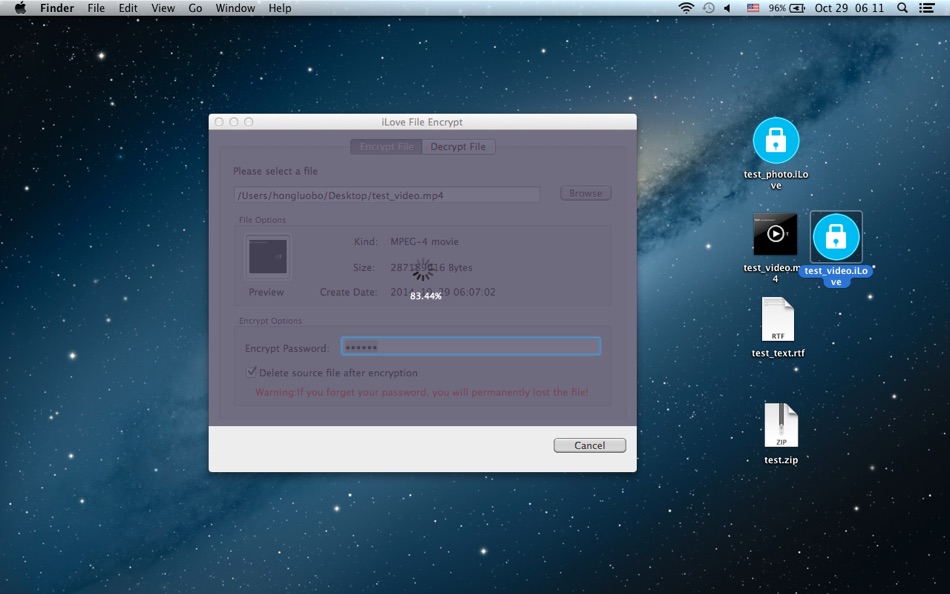The width and height of the screenshot is (950, 594).
Task: Select the test_video.mp4 desktop file icon
Action: [x=775, y=234]
